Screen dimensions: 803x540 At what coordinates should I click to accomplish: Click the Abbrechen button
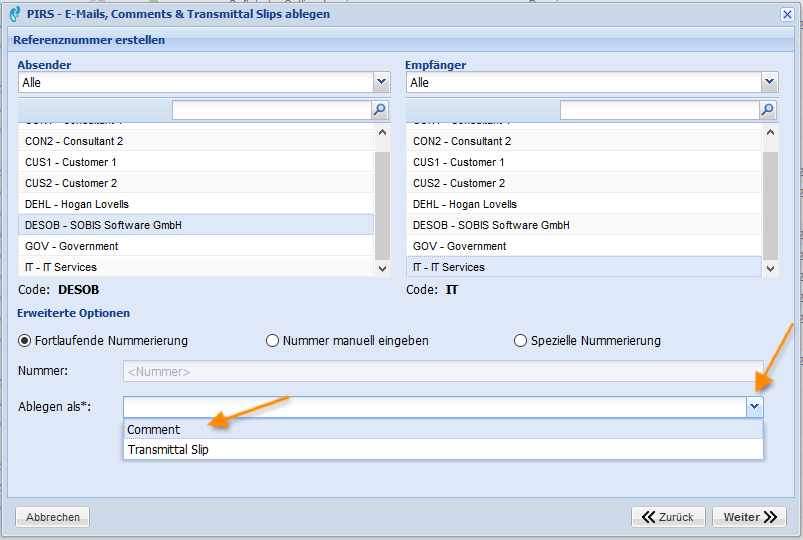53,517
